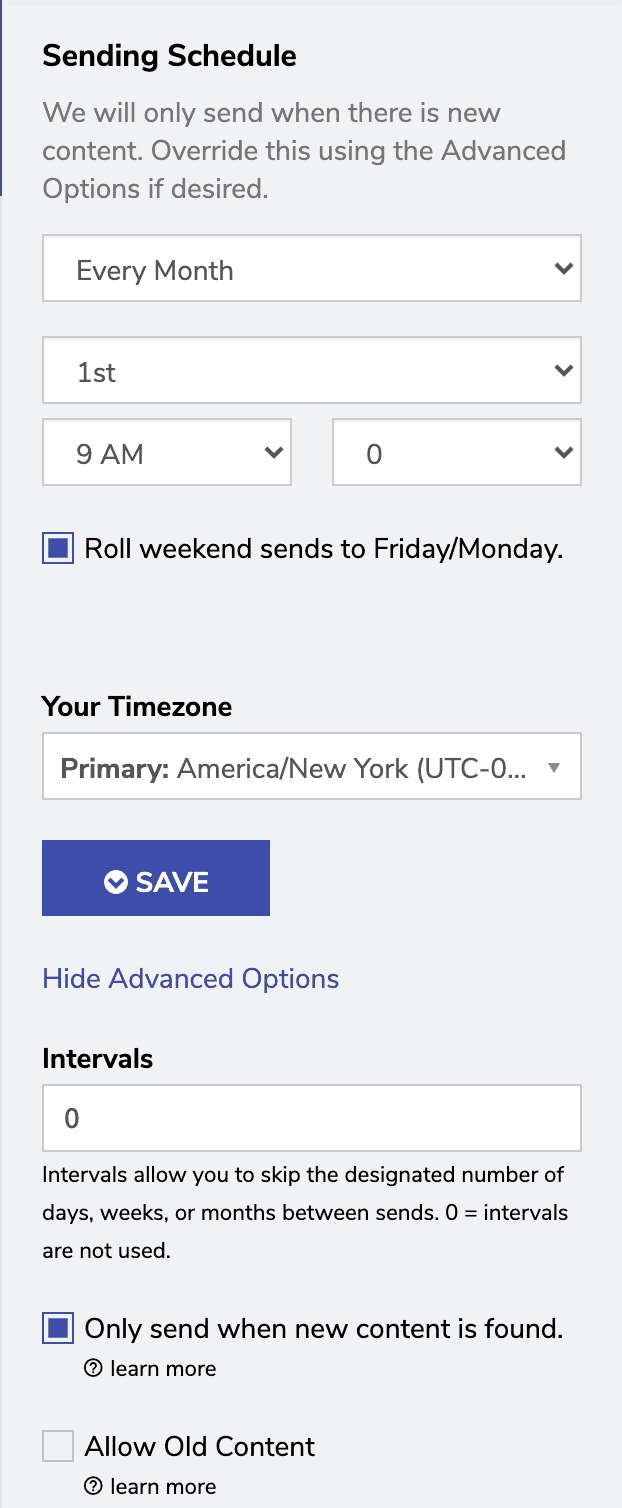This screenshot has height=1508, width=622.
Task: Click the chevron arrow on Every Month select
Action: [x=563, y=269]
